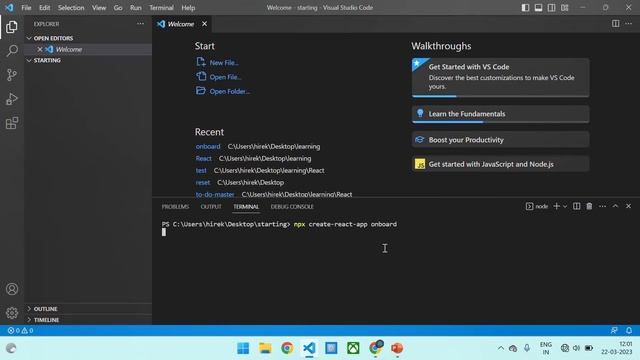Open the View menu

tap(99, 8)
